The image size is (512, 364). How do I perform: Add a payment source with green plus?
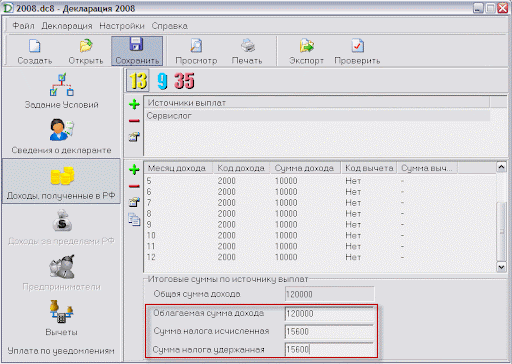coord(134,104)
